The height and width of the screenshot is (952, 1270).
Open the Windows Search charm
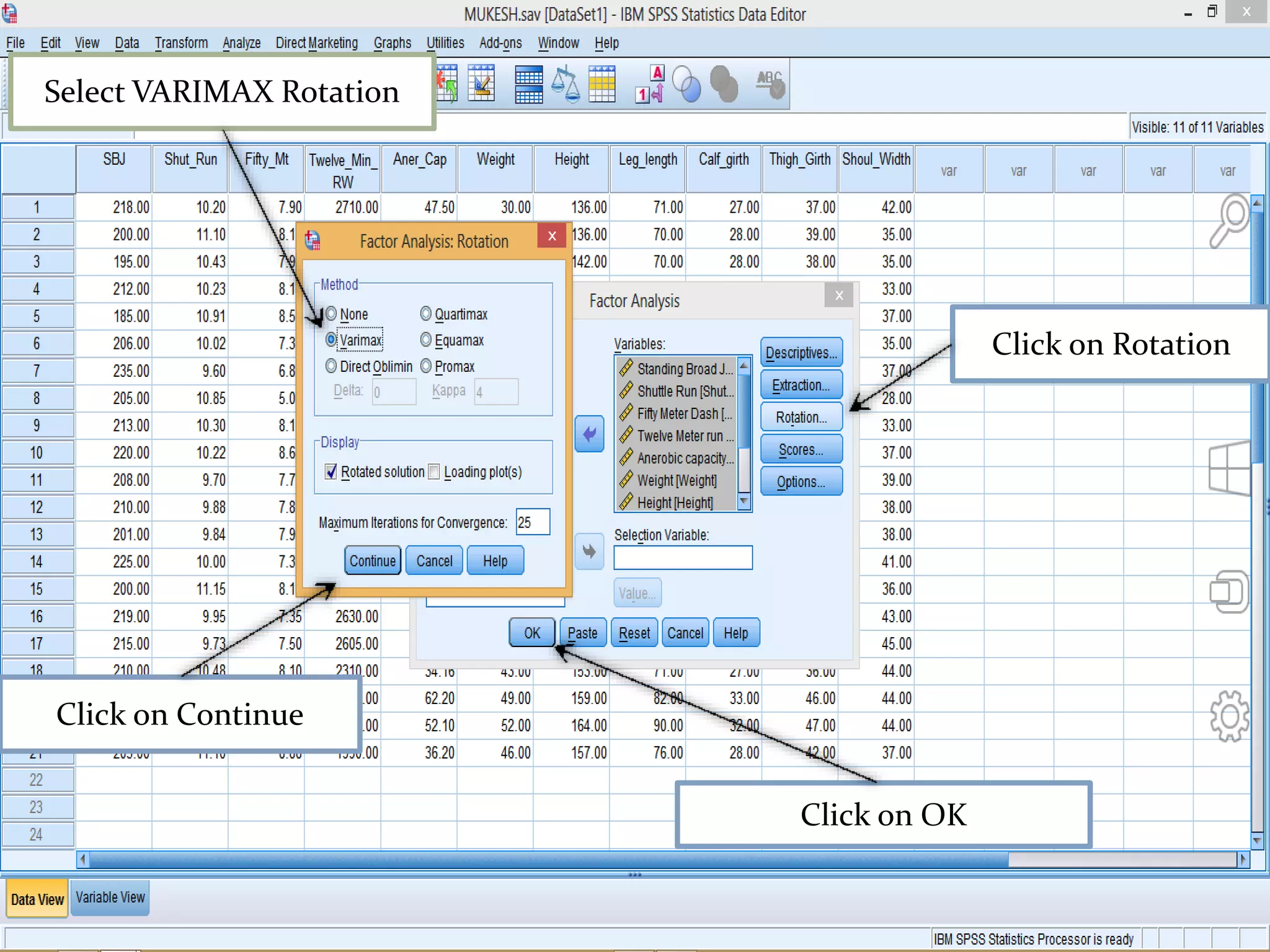click(x=1229, y=221)
